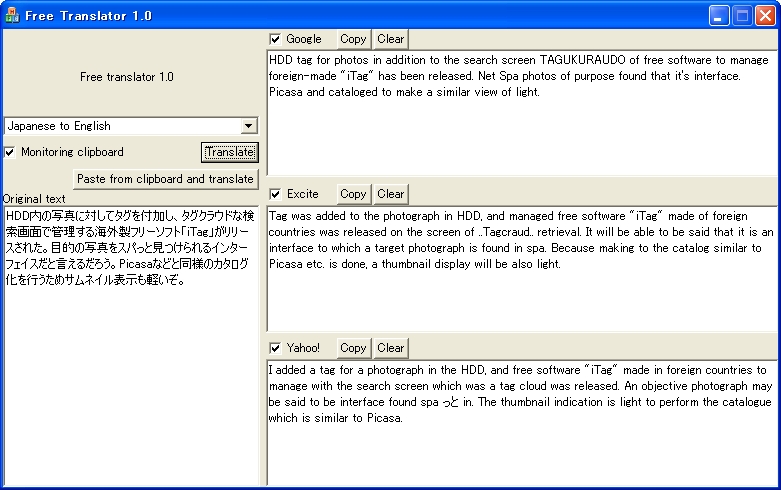Clear the Excite translation result
Image resolution: width=781 pixels, height=490 pixels.
390,194
